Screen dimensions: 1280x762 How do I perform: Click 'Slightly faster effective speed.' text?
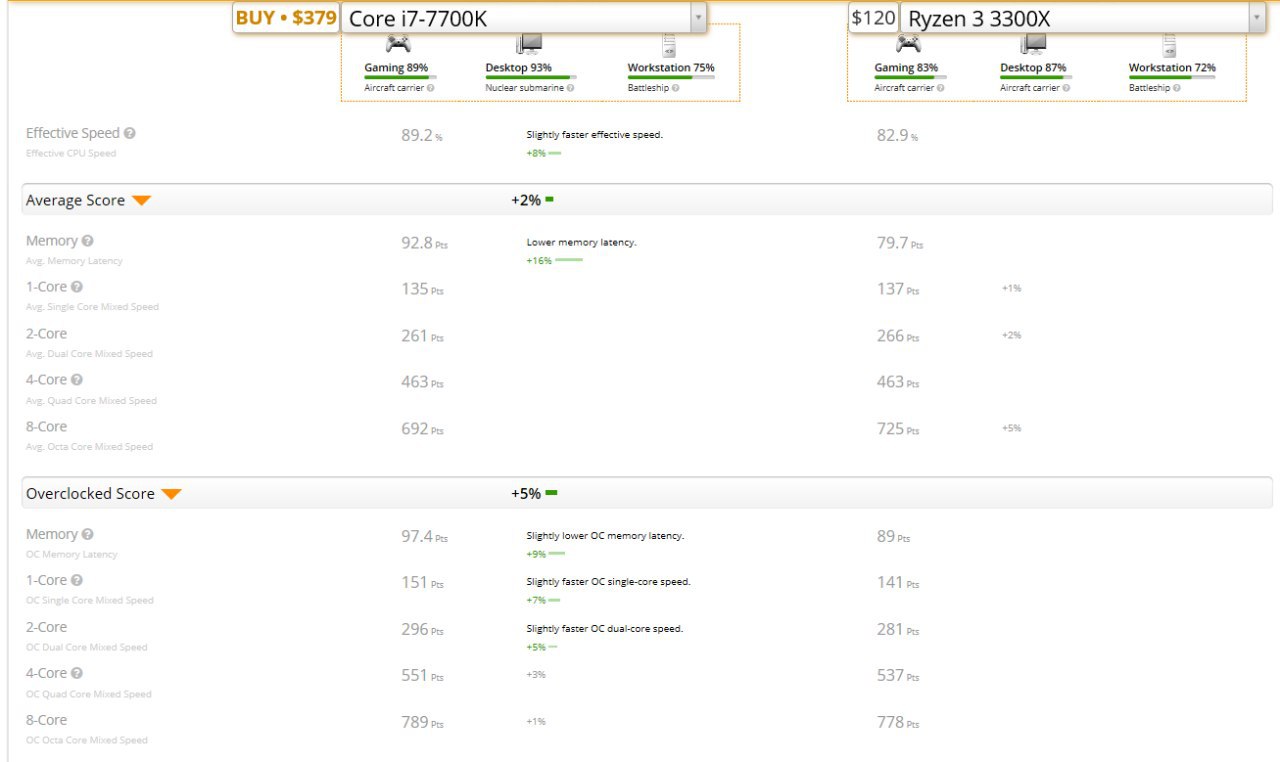coord(594,134)
